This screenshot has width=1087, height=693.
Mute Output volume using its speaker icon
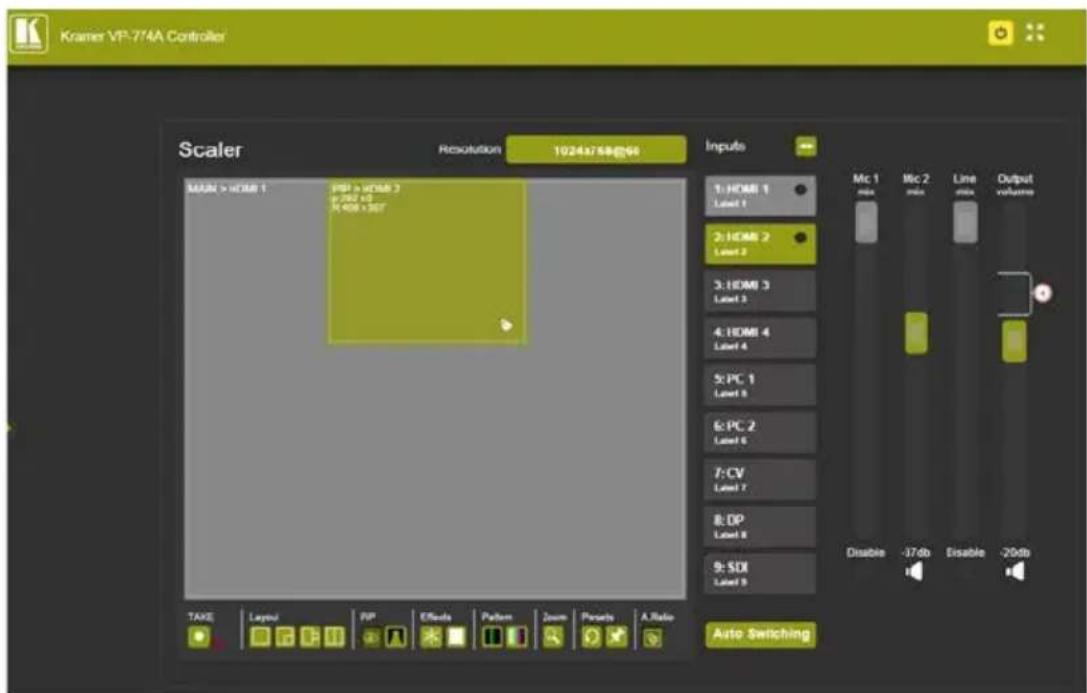pos(1015,572)
